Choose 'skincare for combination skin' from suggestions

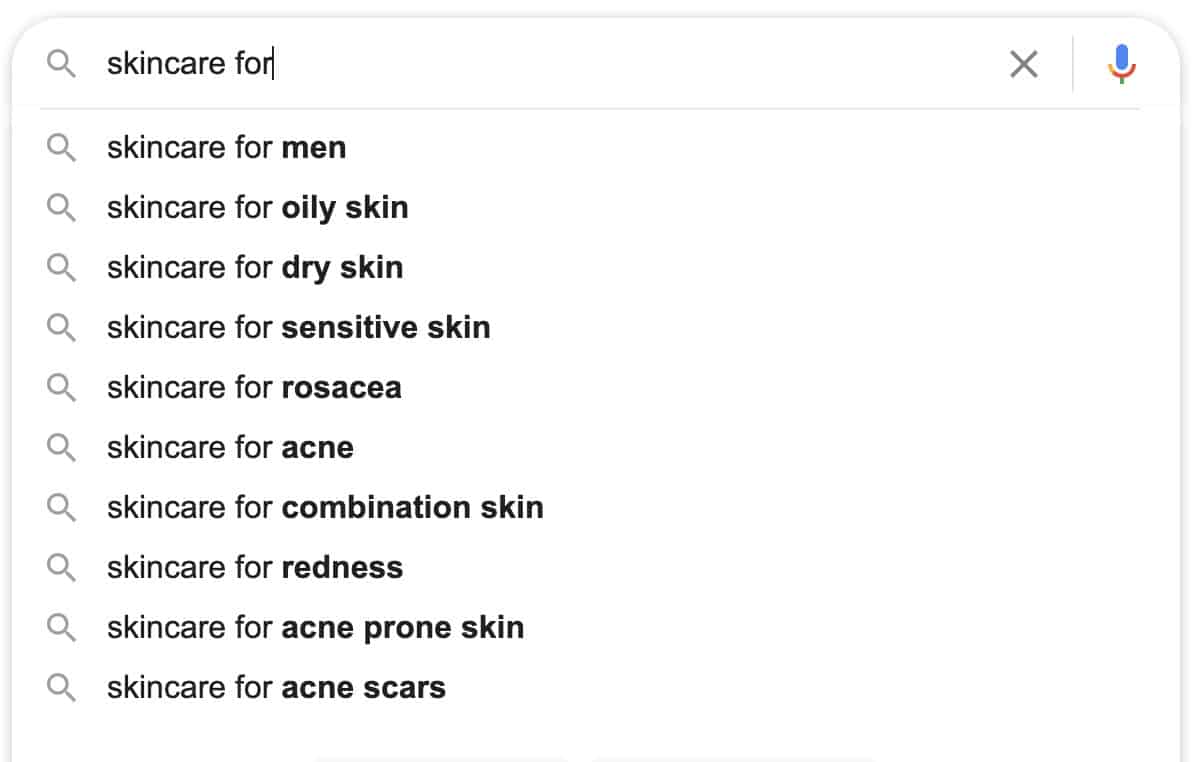(x=324, y=507)
